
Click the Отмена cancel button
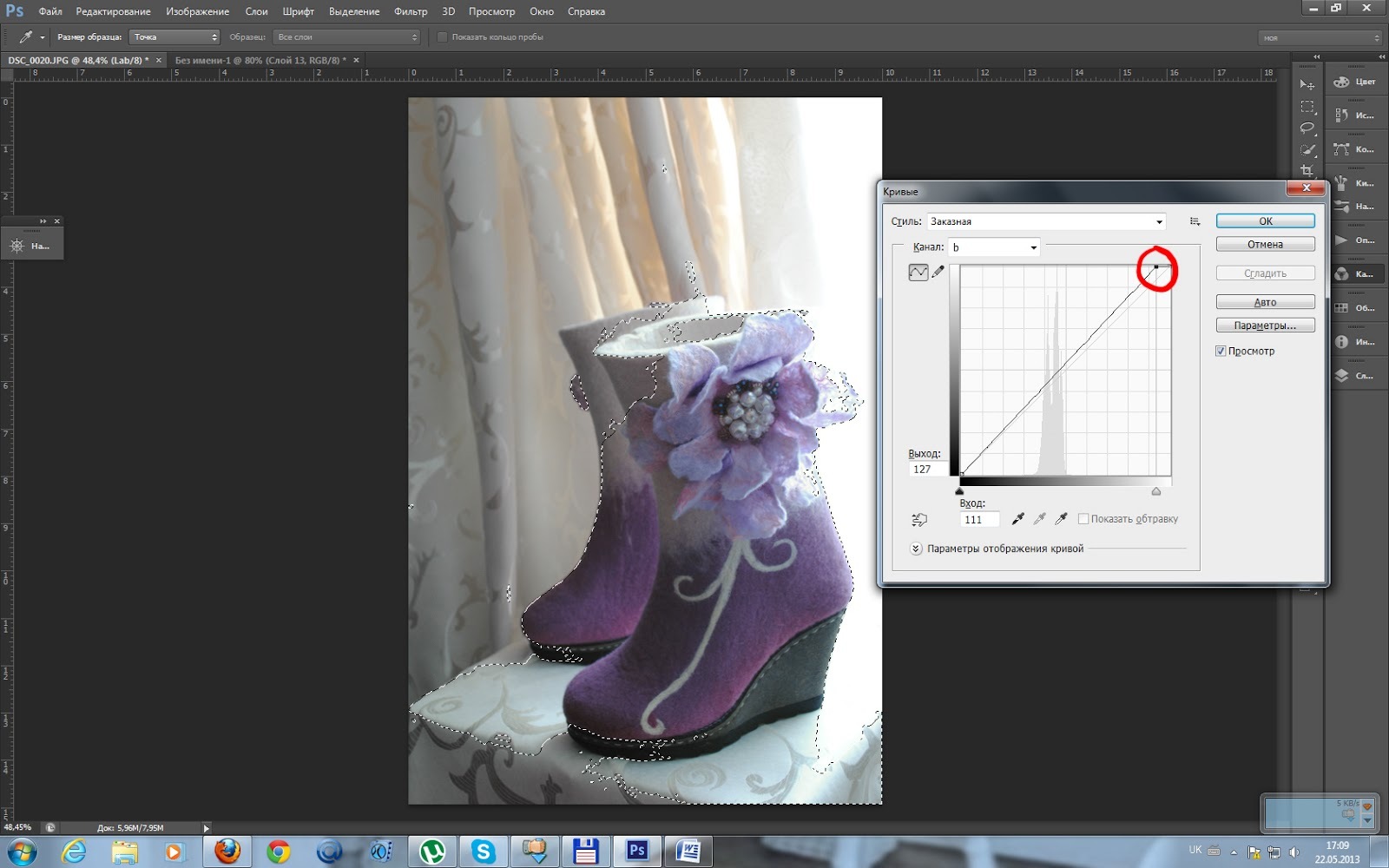coord(1265,245)
